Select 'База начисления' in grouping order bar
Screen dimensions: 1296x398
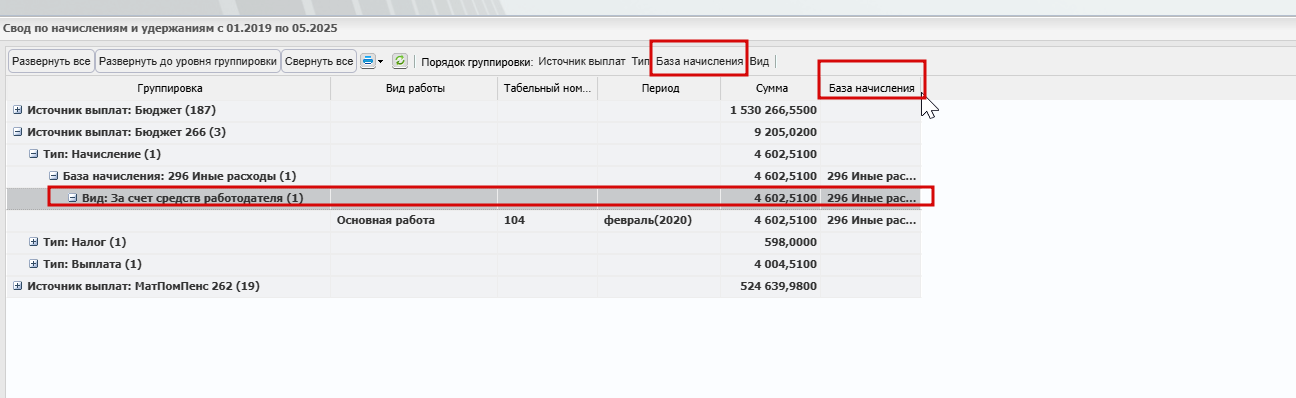click(x=699, y=61)
